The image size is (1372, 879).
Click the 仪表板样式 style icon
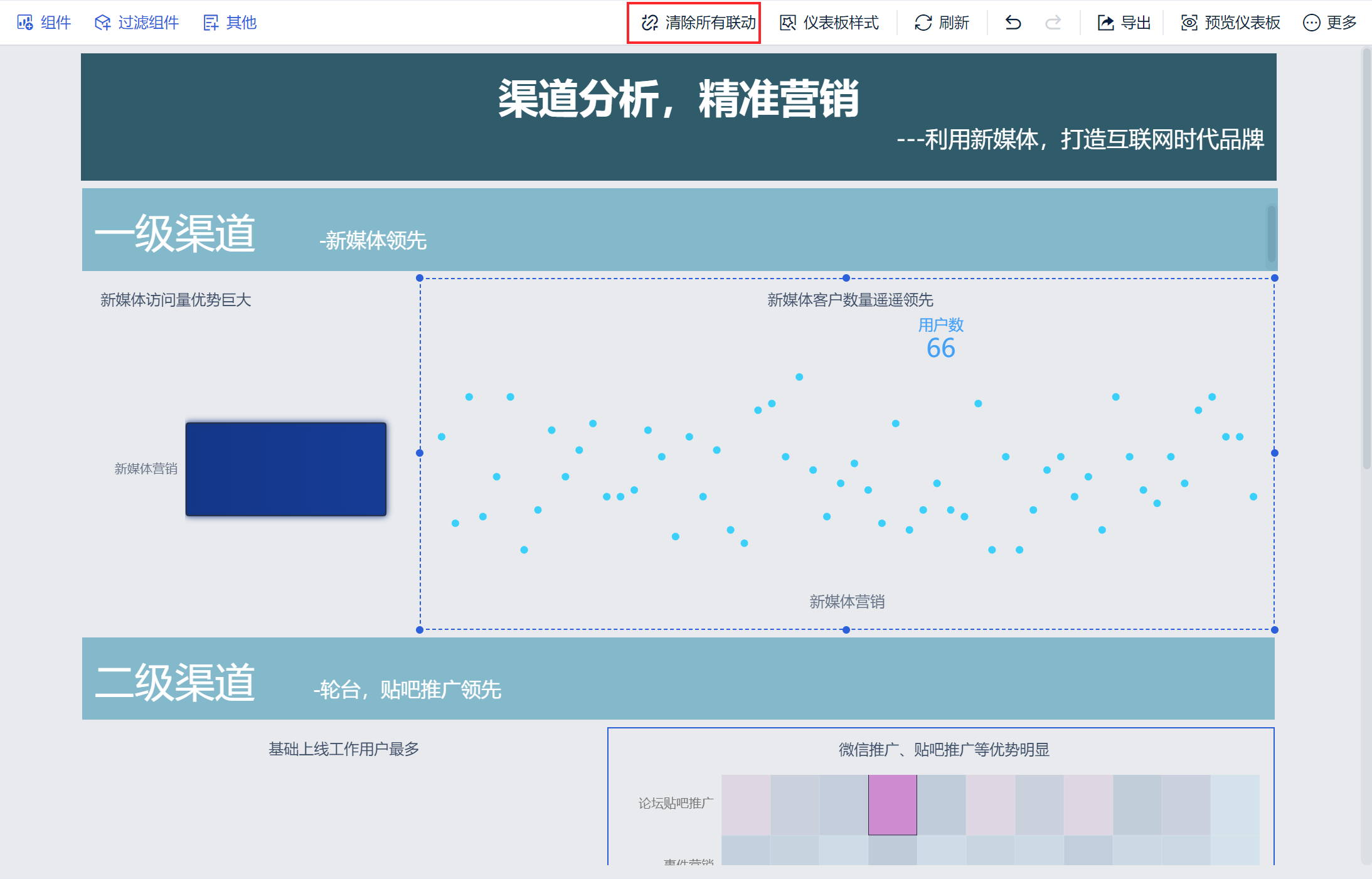pos(788,23)
